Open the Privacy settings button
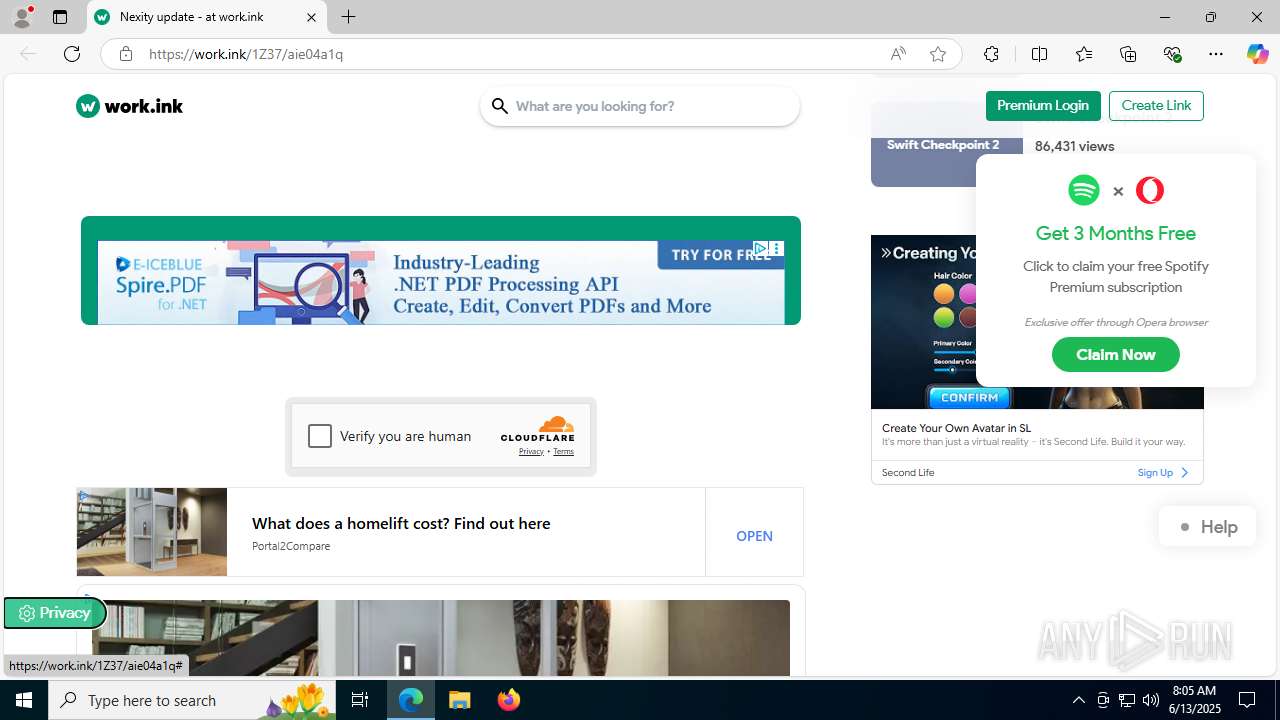The image size is (1280, 720). [54, 613]
